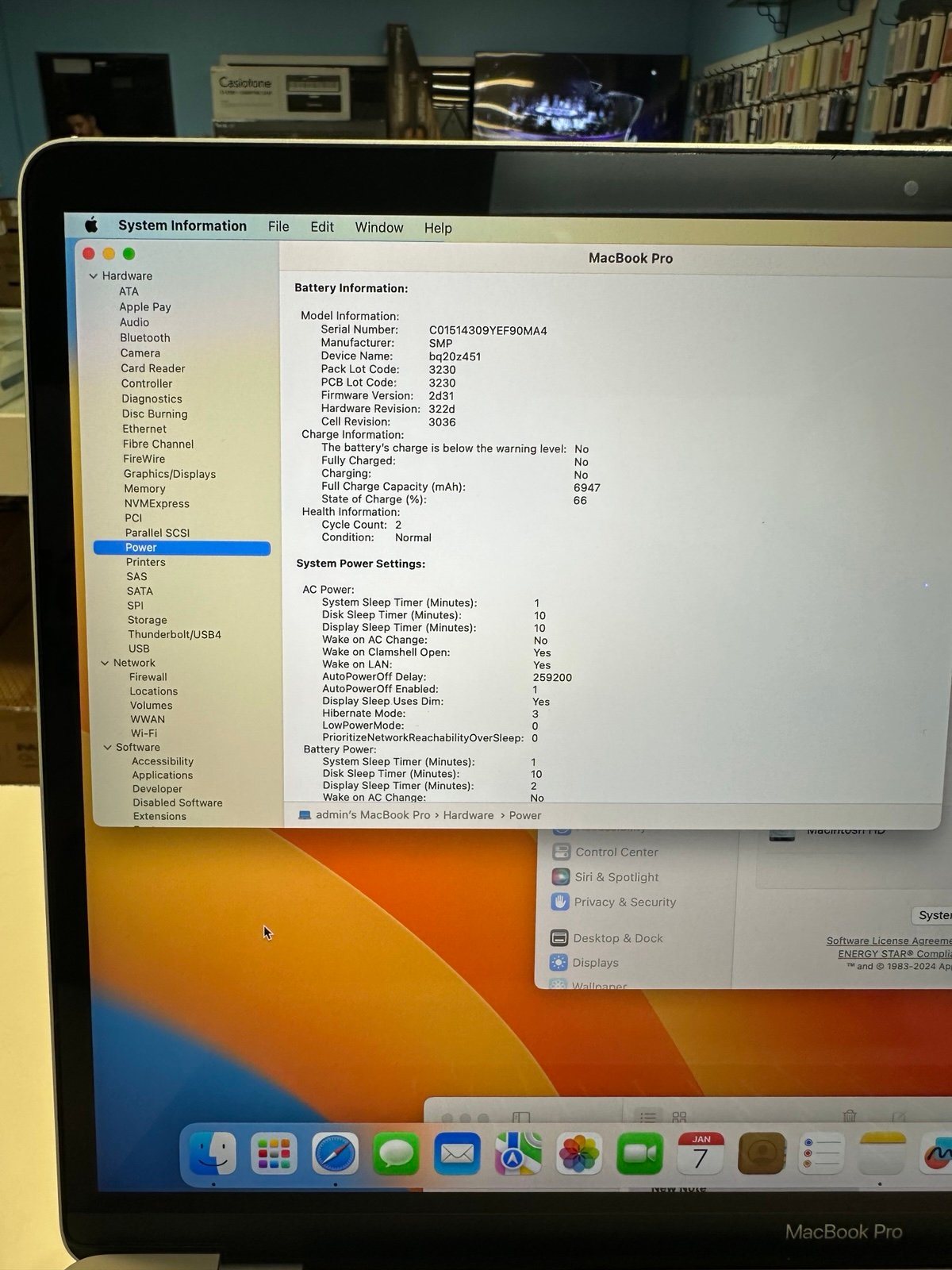The width and height of the screenshot is (952, 1270).
Task: Click the battery Condition value Normal
Action: [x=413, y=537]
